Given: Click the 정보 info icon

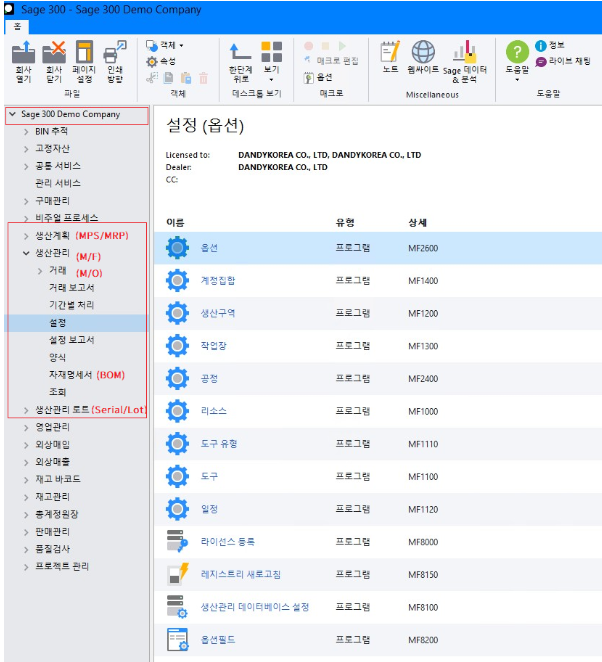Looking at the screenshot, I should point(541,45).
